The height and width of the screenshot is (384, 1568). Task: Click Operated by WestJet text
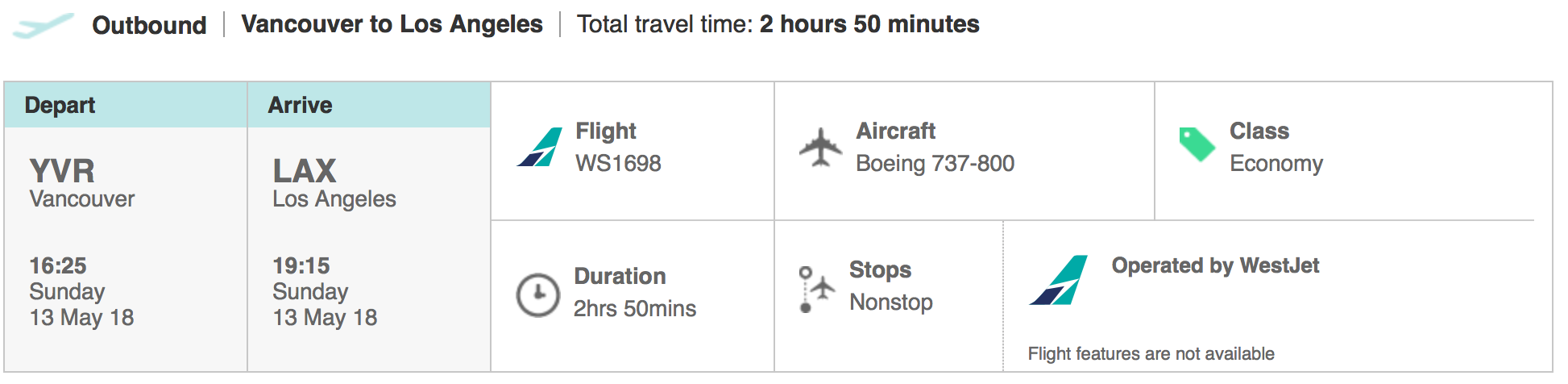[x=1215, y=265]
